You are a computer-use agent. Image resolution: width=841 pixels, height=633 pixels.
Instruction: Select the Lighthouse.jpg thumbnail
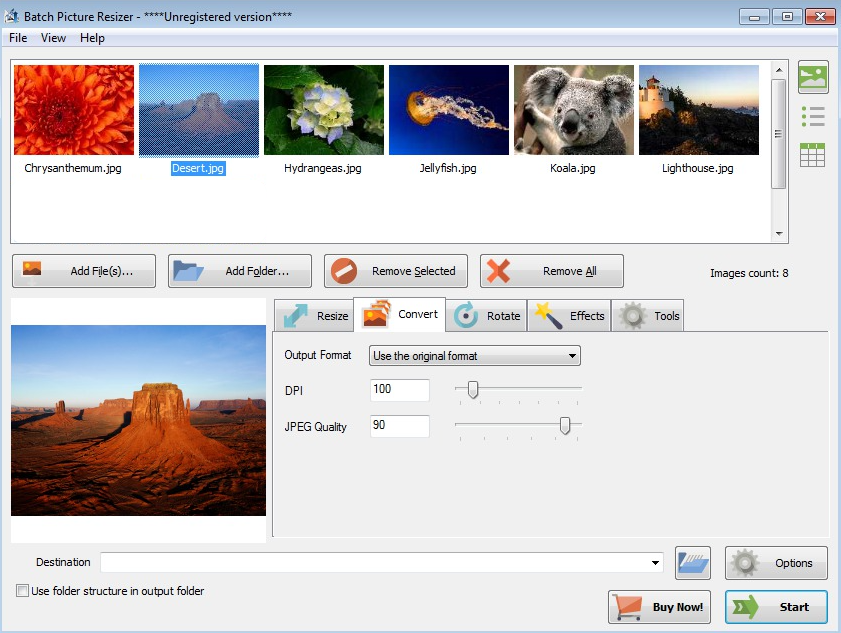(699, 110)
